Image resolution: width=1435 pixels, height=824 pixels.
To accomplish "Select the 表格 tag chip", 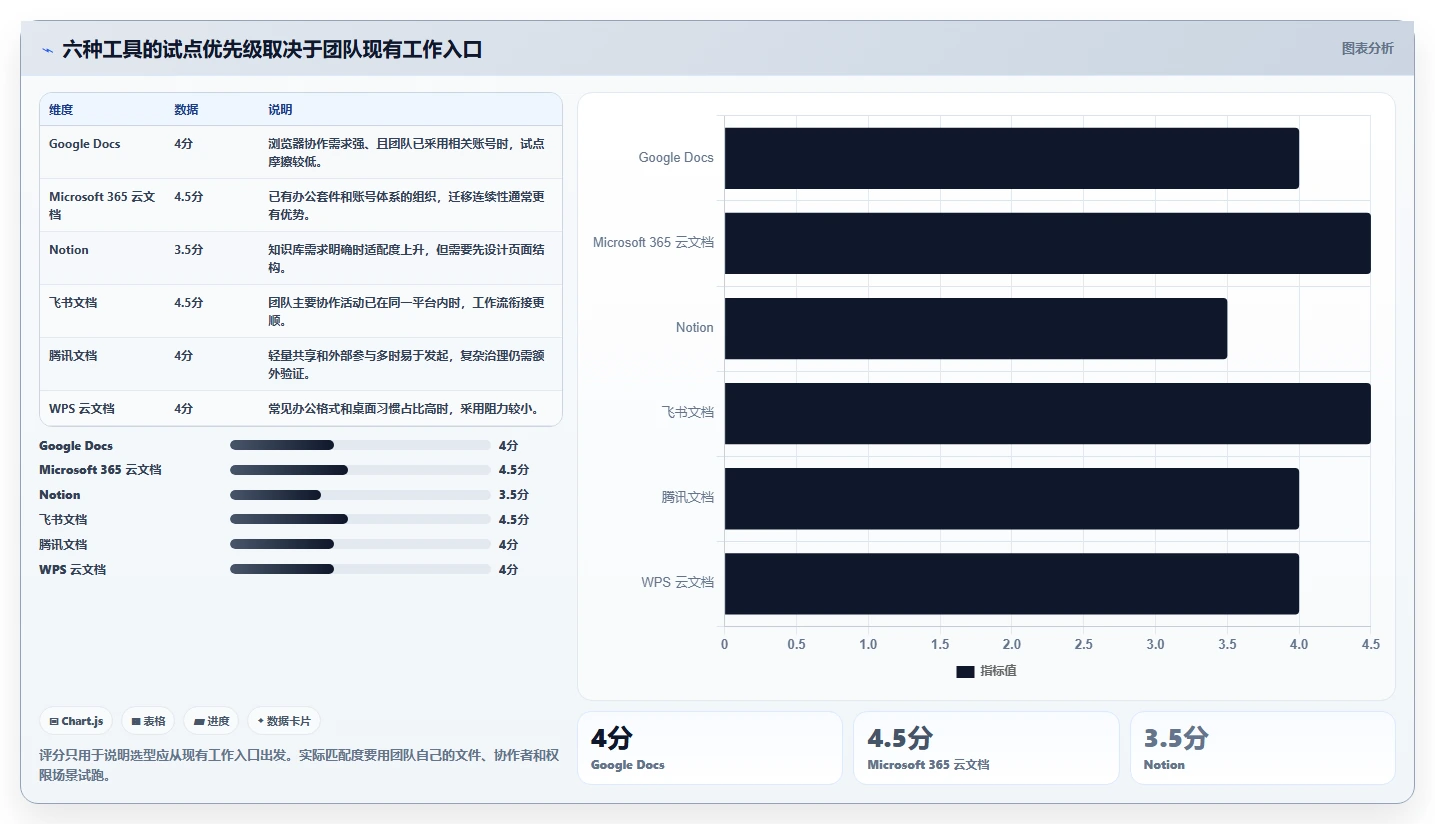I will point(148,721).
